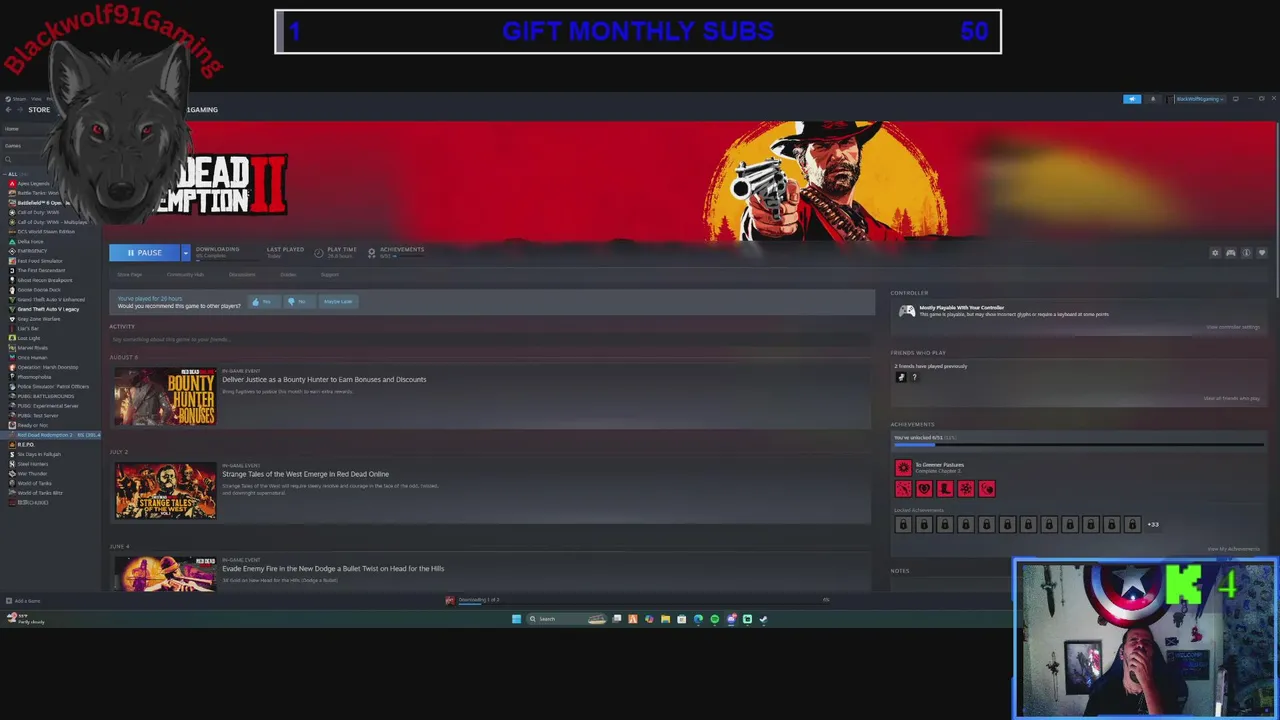Click the achievements progress bar
Image resolution: width=1280 pixels, height=720 pixels.
[x=1078, y=444]
